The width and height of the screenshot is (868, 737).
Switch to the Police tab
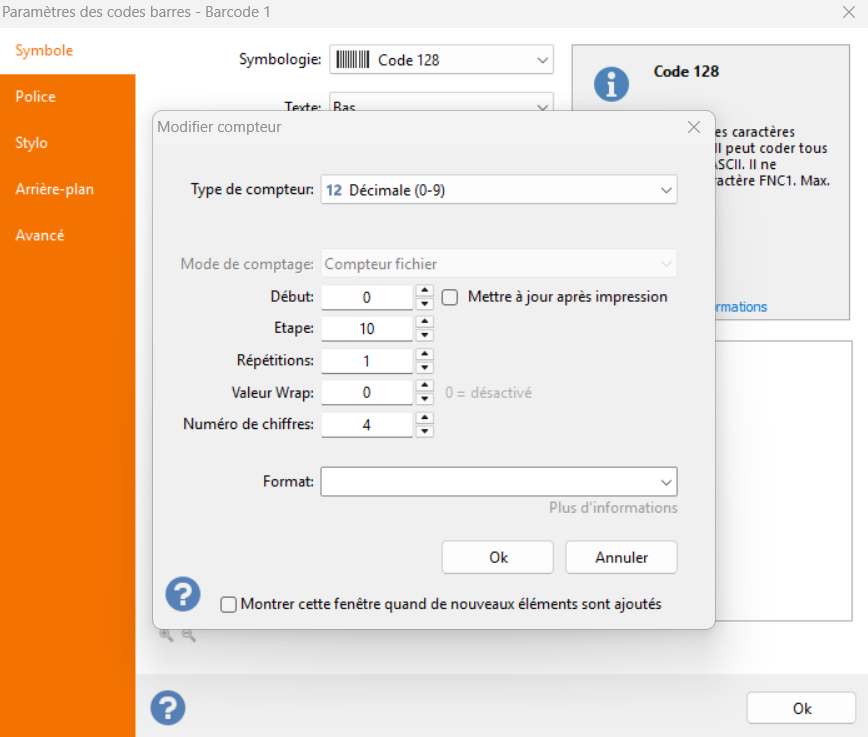coord(36,97)
